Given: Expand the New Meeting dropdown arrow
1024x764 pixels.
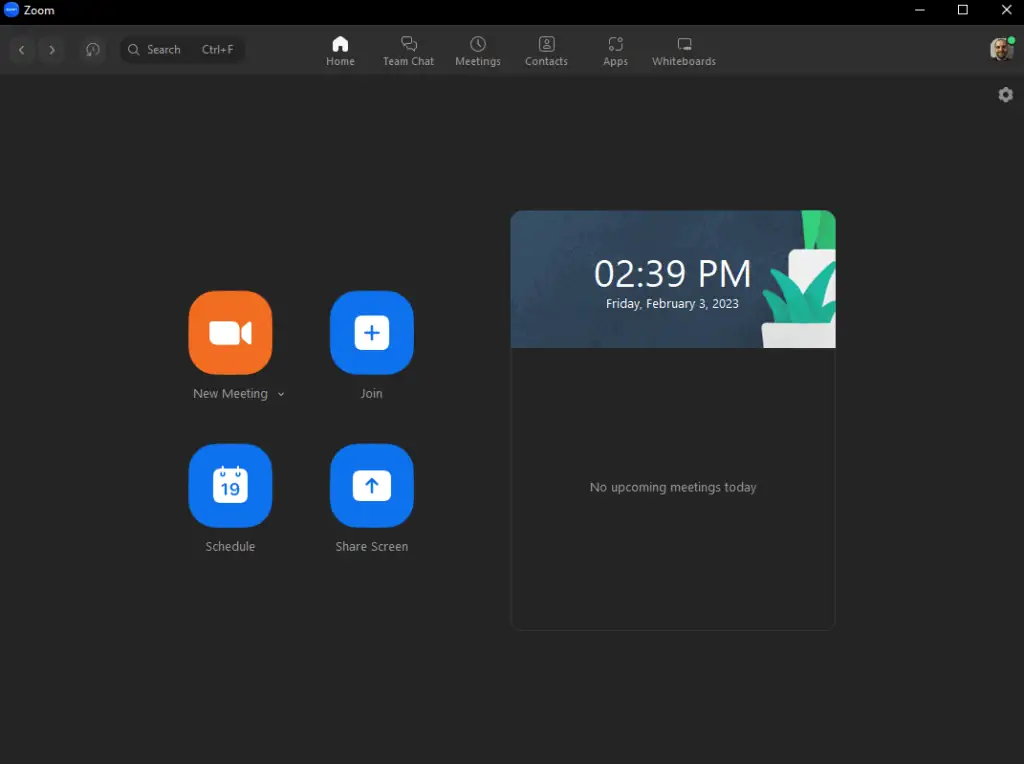Looking at the screenshot, I should click(281, 395).
